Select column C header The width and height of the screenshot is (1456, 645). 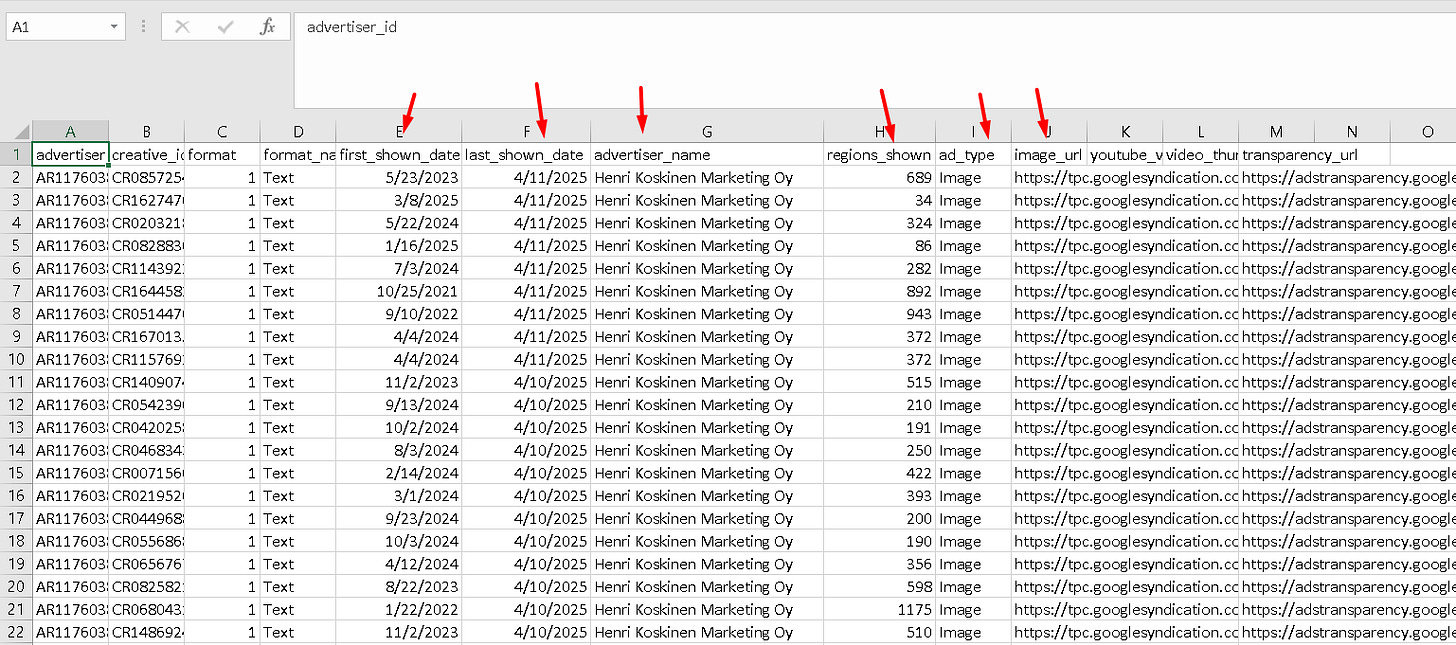pyautogui.click(x=222, y=132)
